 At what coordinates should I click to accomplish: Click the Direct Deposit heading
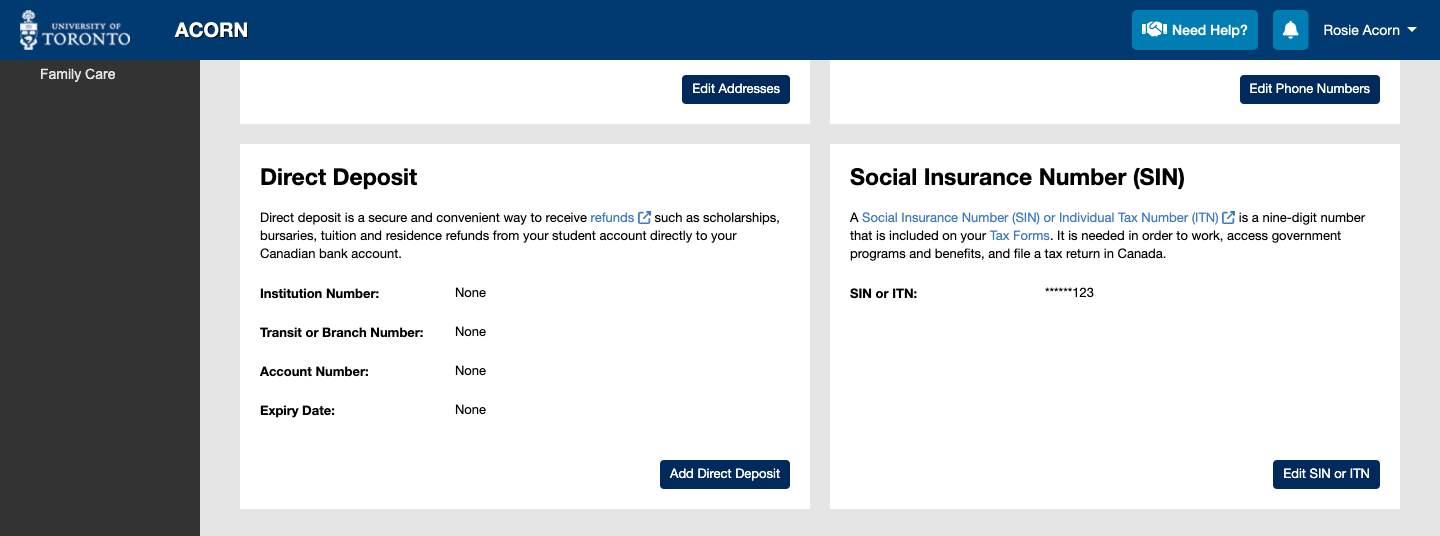(339, 177)
